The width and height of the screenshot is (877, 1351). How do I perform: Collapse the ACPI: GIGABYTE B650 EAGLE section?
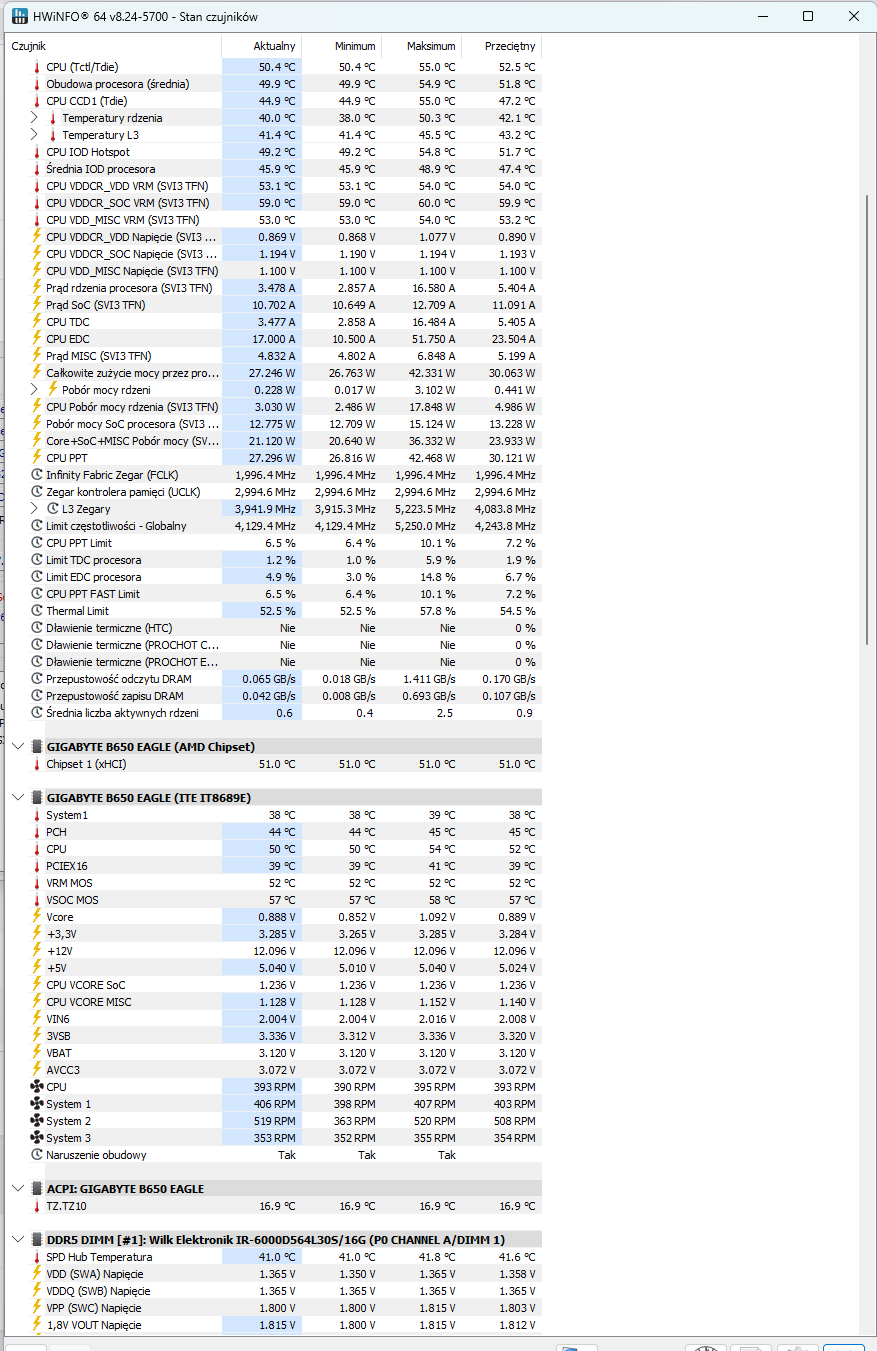[17, 1189]
